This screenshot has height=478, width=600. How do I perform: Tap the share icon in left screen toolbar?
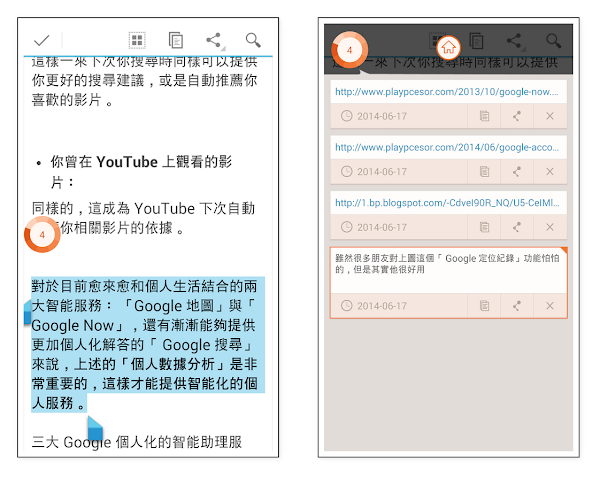[x=214, y=40]
